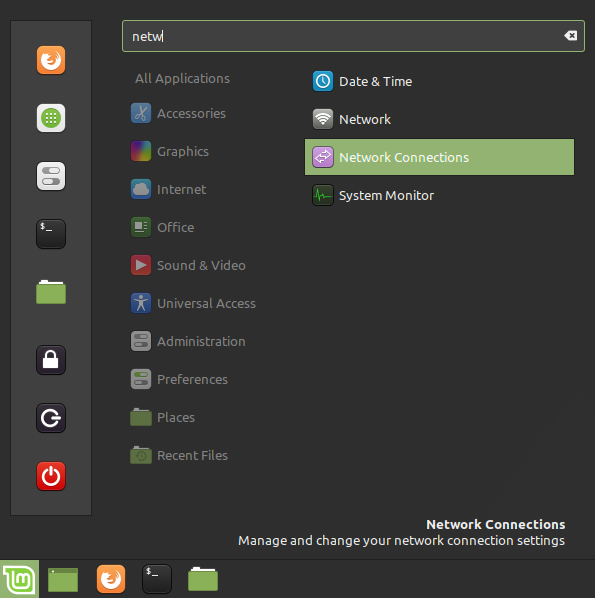The height and width of the screenshot is (598, 595).
Task: Select the All Applications category
Action: click(182, 79)
